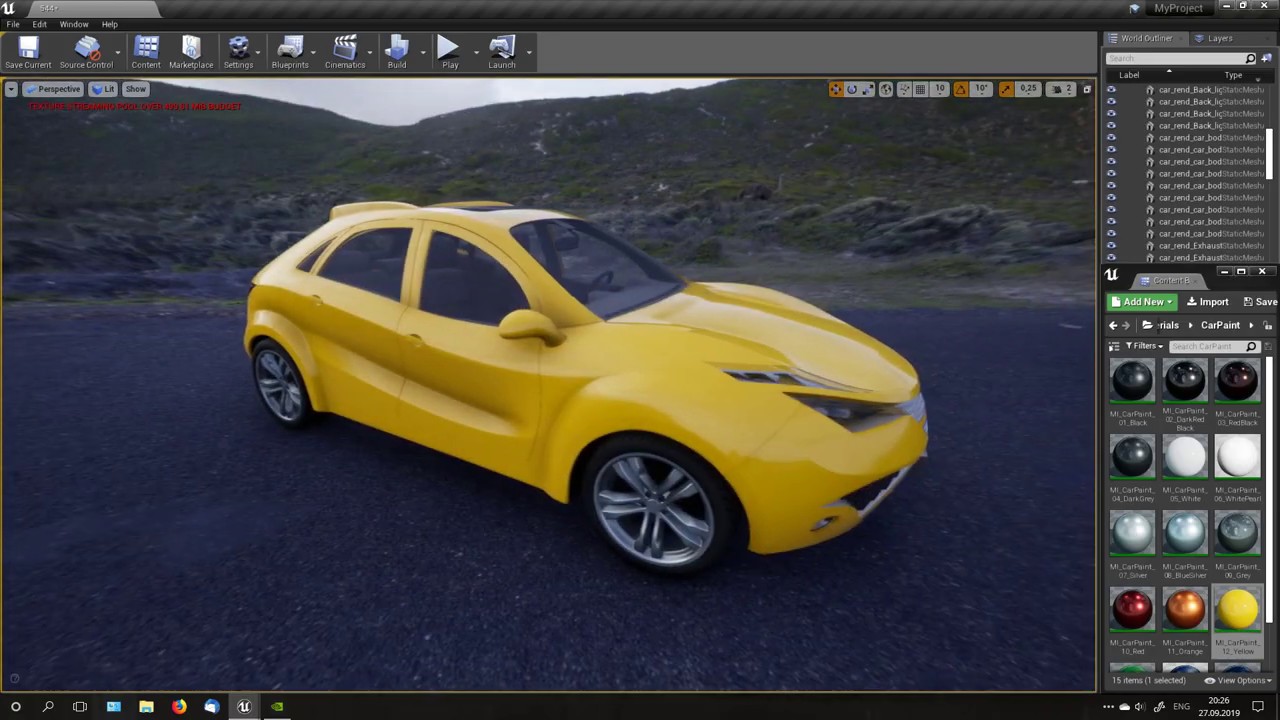
Task: Open View Options in the Content Browser
Action: click(x=1238, y=680)
